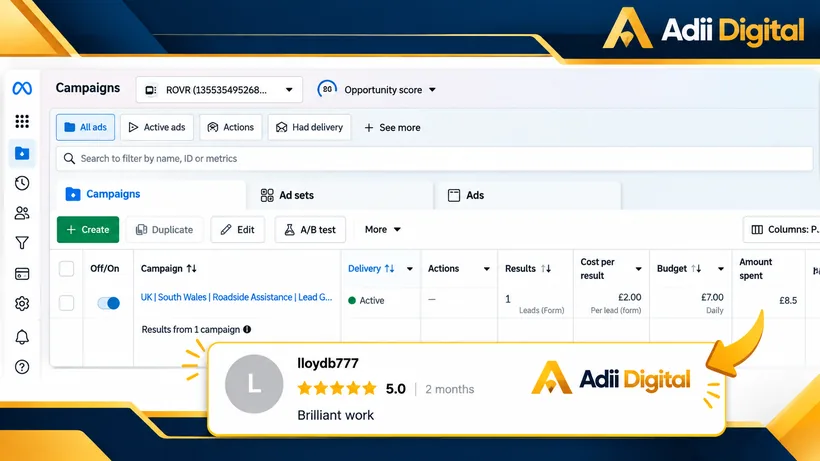Click the 1 Leads (Form) results cell
820x461 pixels.
coord(535,303)
